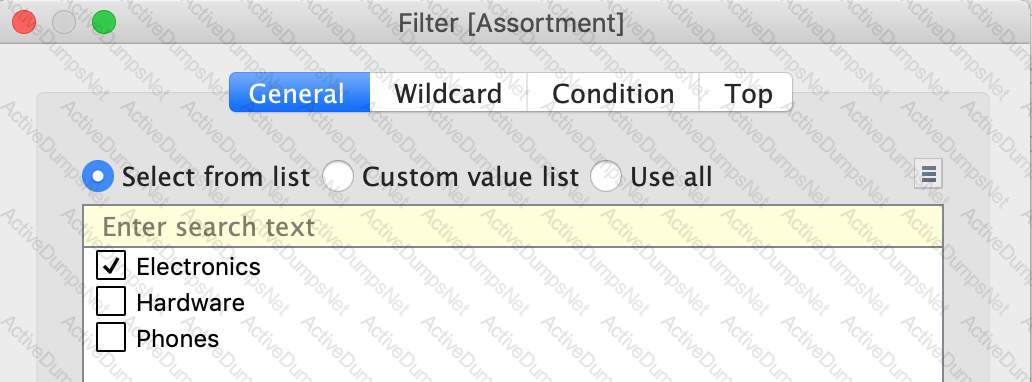
Task: Enable the 'Use all' radio option
Action: tap(606, 177)
